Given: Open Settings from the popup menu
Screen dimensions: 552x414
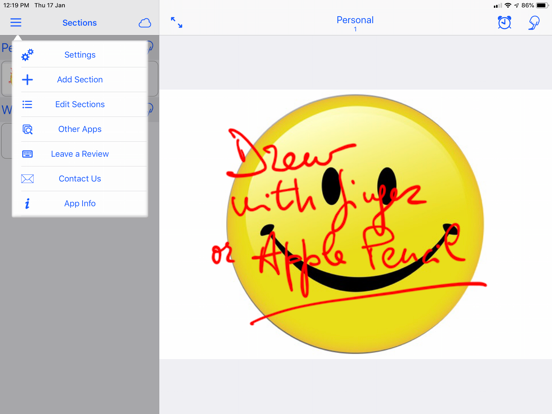Looking at the screenshot, I should coord(80,55).
